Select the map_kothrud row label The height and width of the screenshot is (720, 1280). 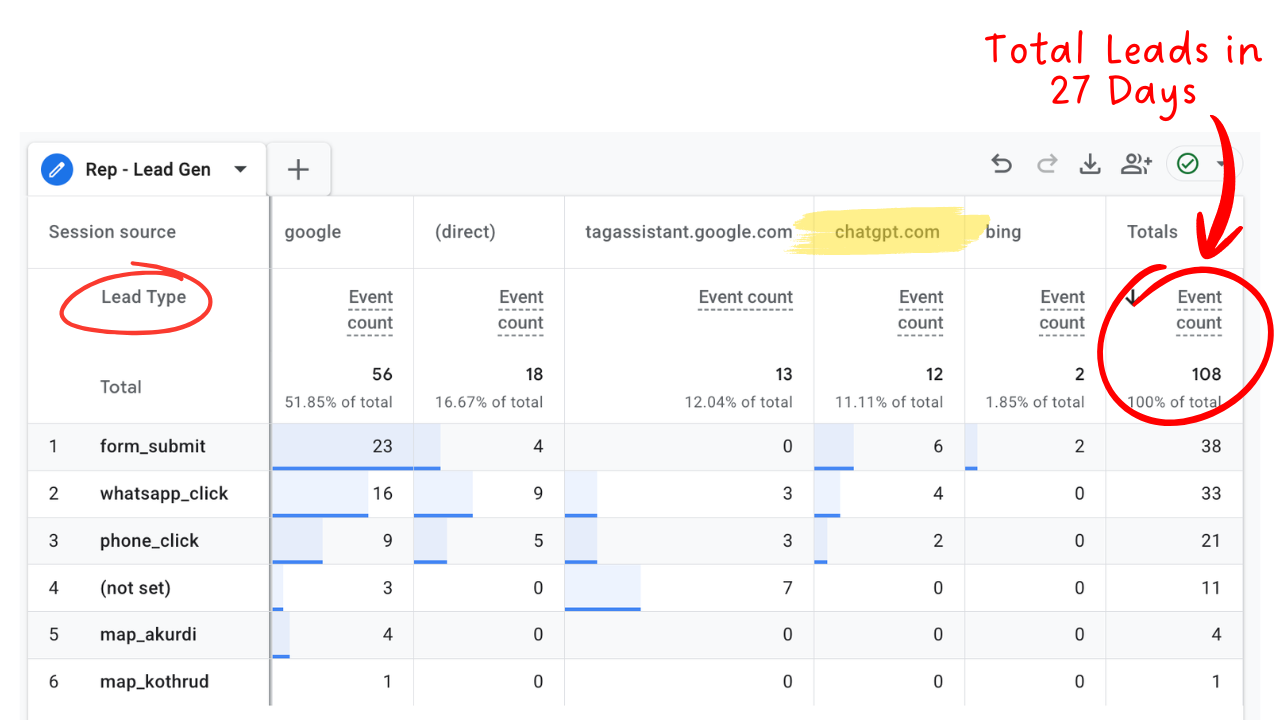click(x=155, y=681)
